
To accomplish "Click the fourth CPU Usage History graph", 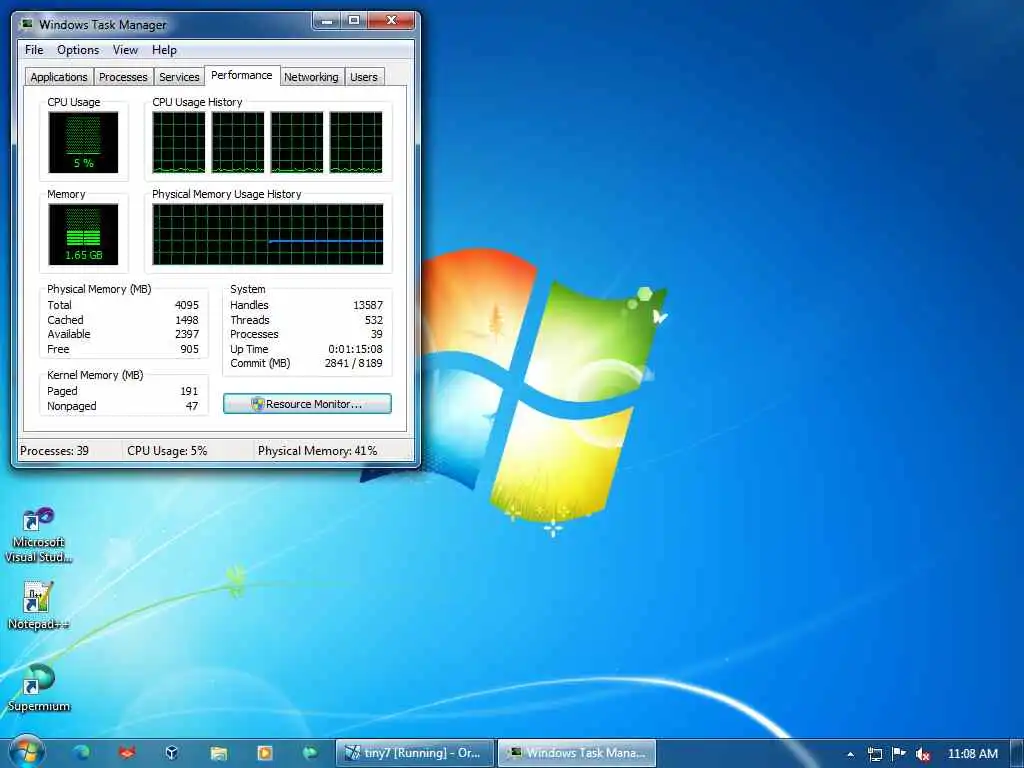I will click(356, 142).
